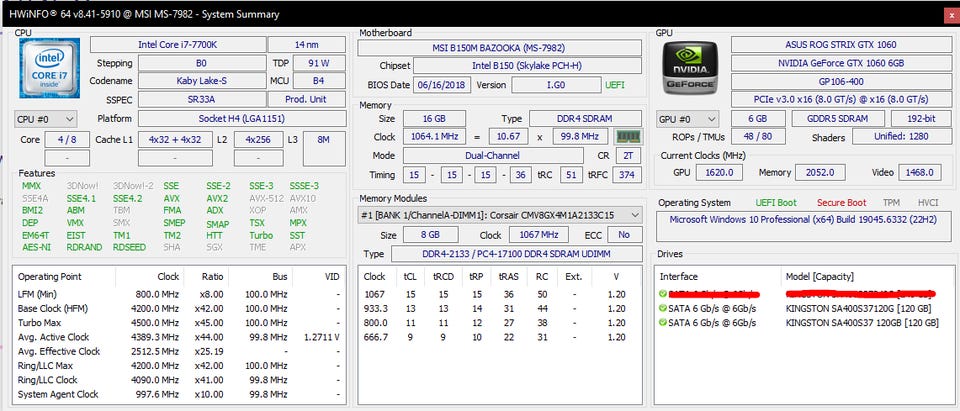Click the GP106-400 GPU codename field

click(x=840, y=81)
